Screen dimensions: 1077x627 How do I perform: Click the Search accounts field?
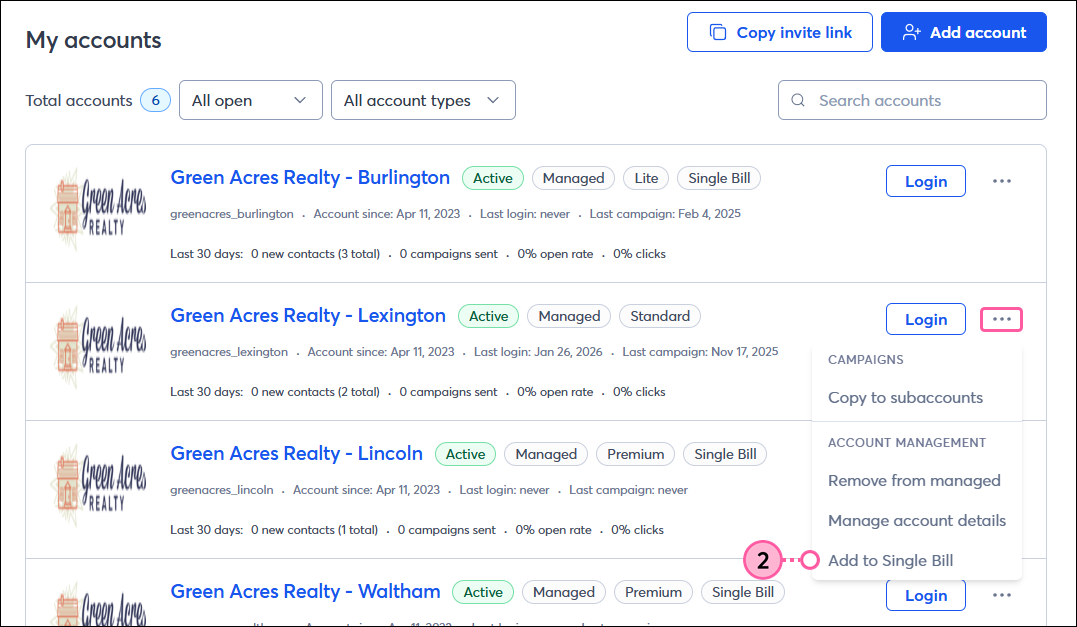(x=912, y=100)
